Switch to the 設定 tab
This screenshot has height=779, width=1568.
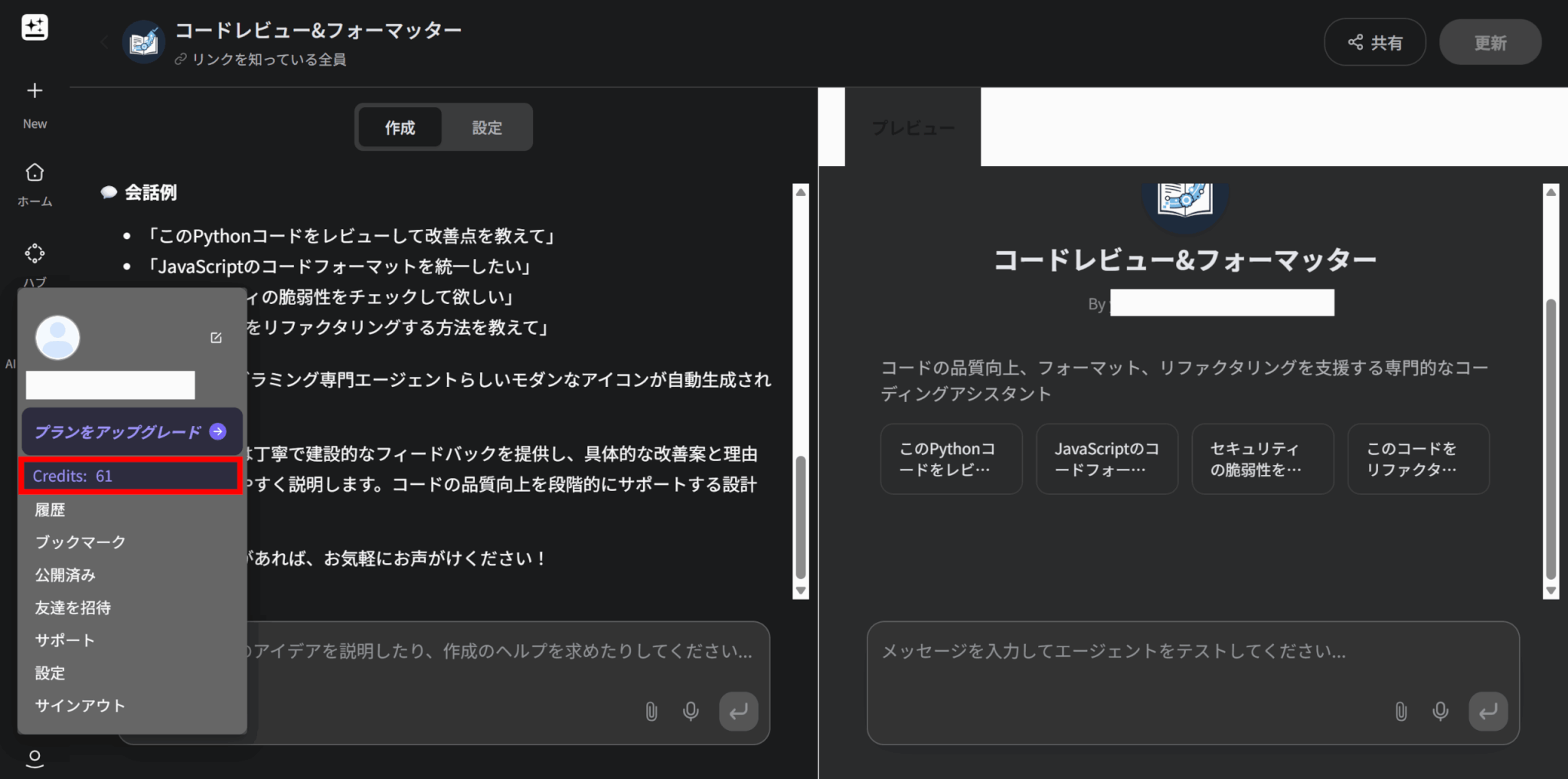487,128
